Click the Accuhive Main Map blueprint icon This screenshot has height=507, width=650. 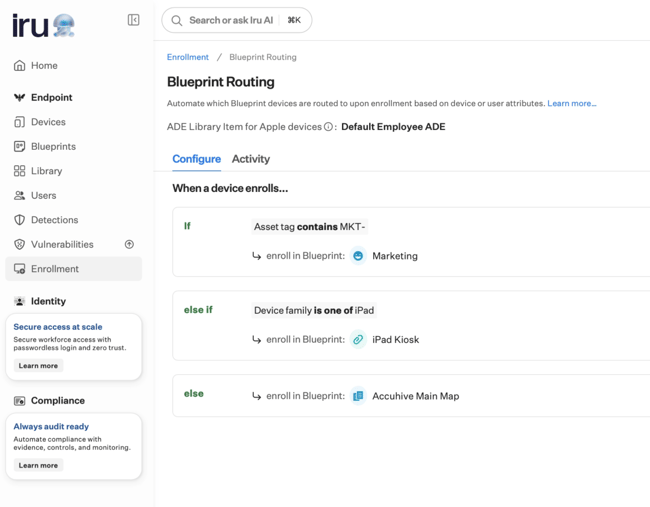pyautogui.click(x=358, y=396)
